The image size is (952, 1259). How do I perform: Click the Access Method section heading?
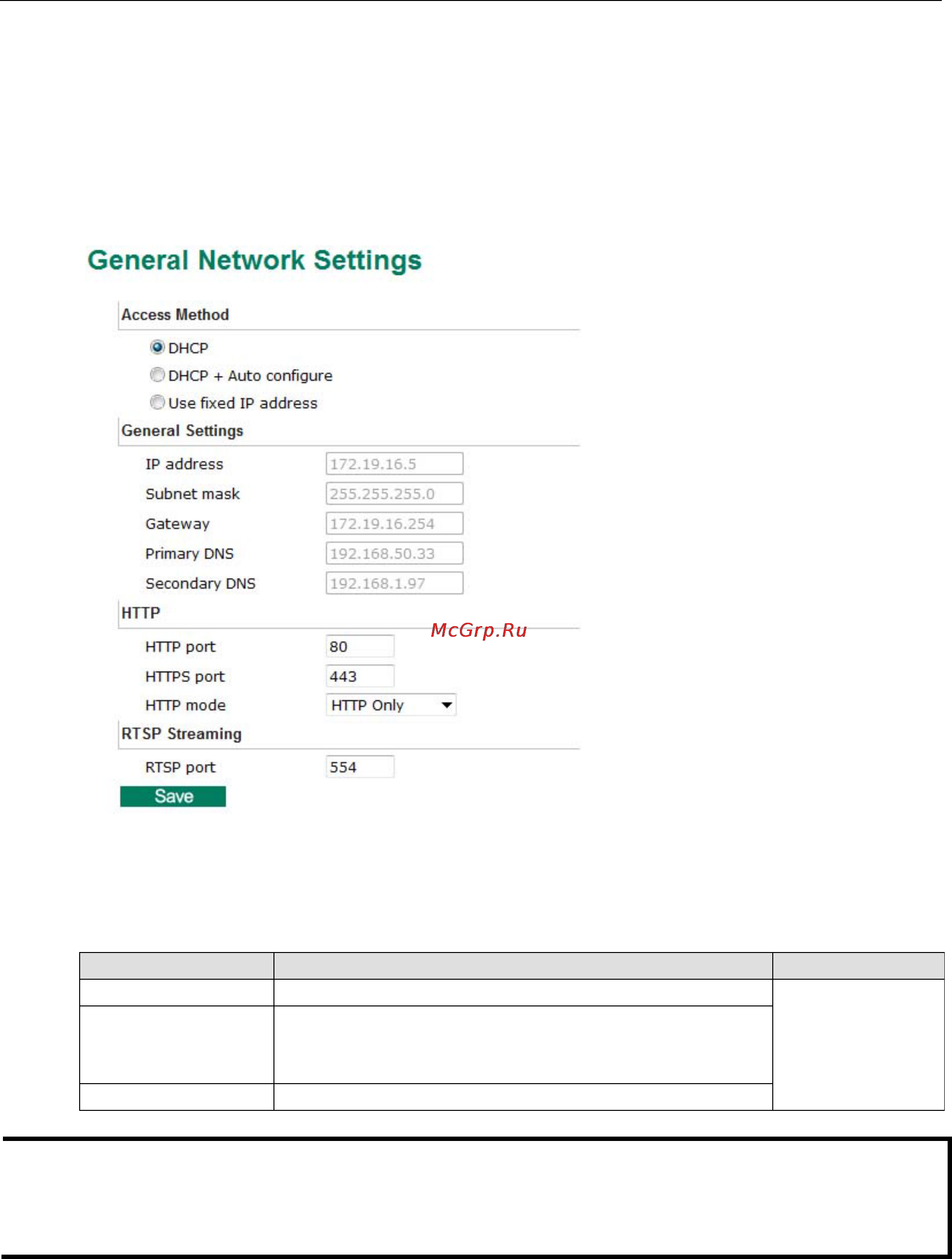click(175, 315)
